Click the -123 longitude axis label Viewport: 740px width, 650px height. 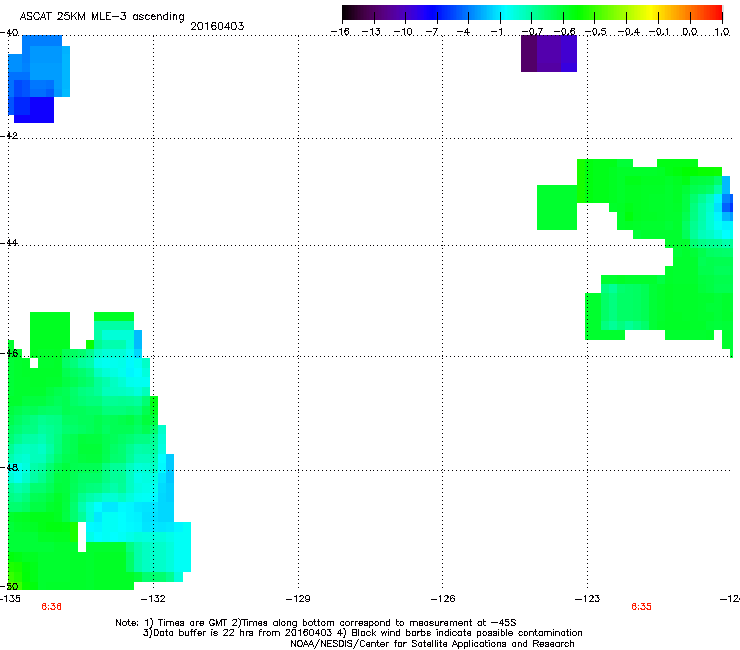pyautogui.click(x=587, y=599)
